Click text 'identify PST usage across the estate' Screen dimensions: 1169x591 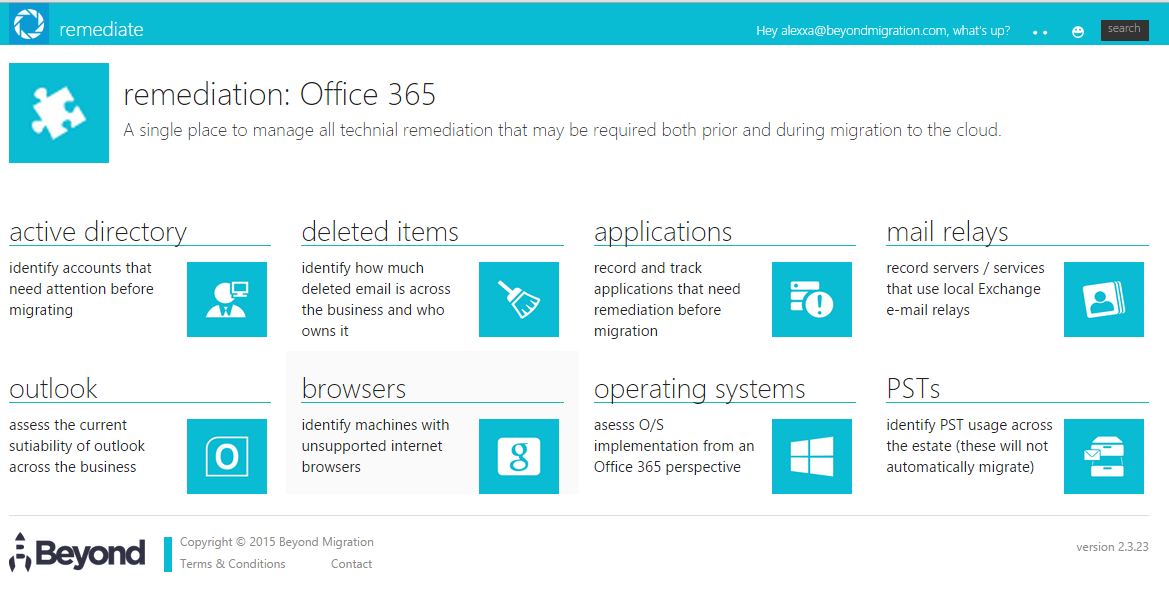pos(969,446)
